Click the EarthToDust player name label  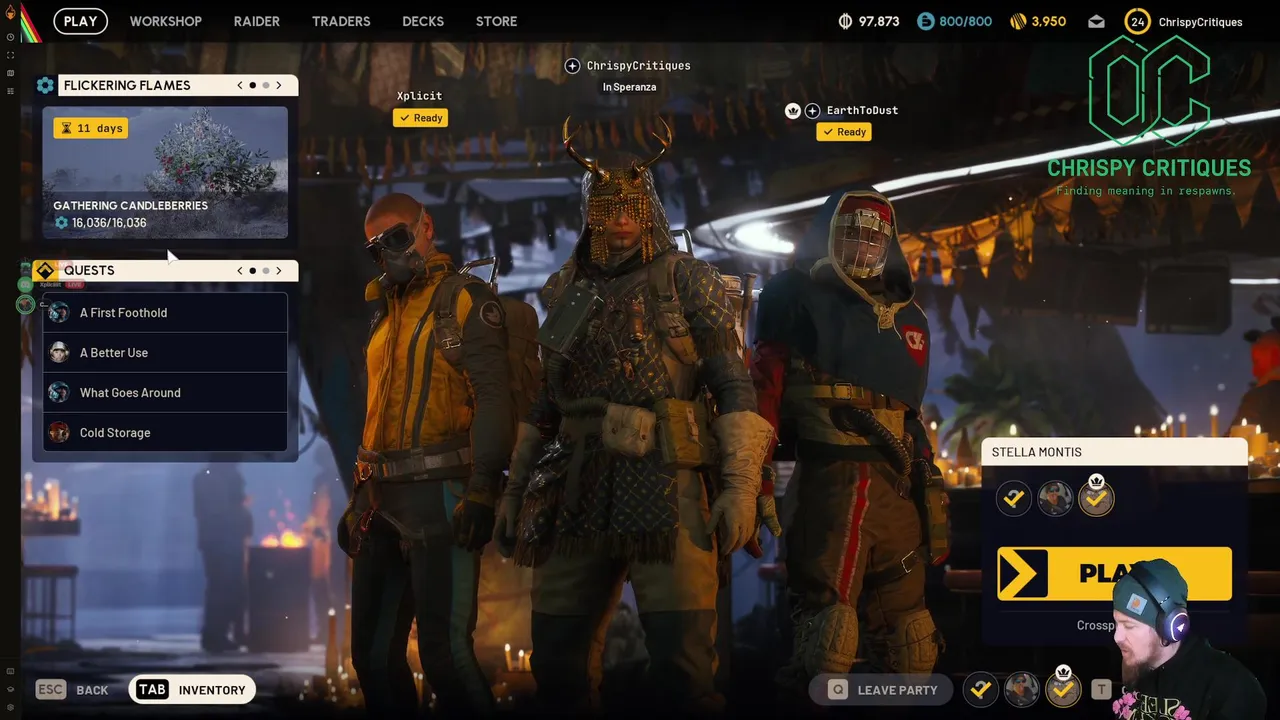tap(862, 111)
